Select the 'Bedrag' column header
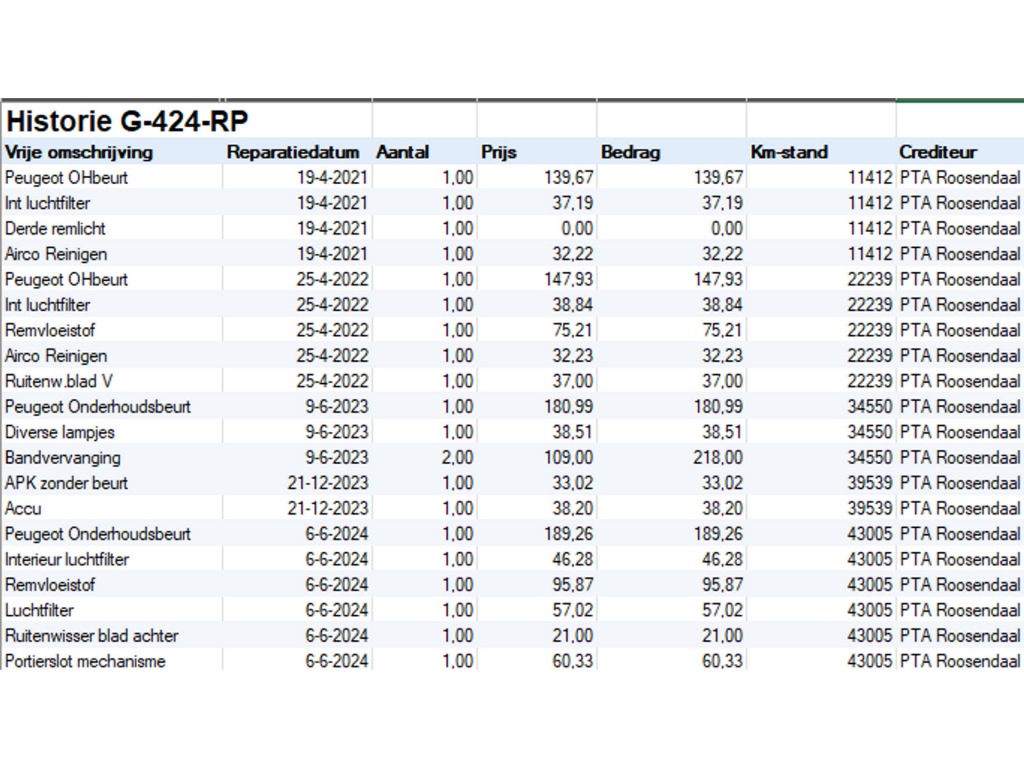 (631, 152)
